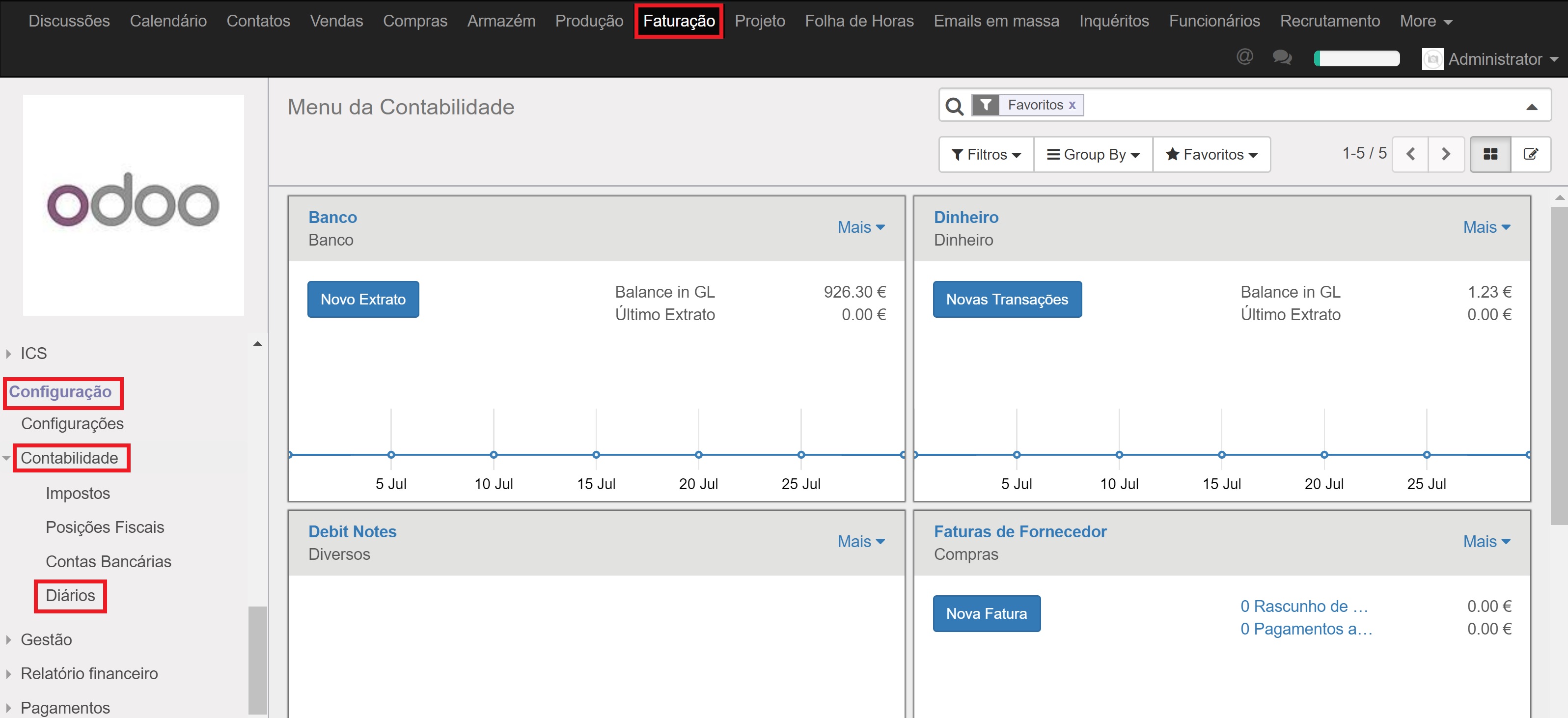Viewport: 1568px width, 718px height.
Task: Click the search magnifier icon
Action: 954,106
